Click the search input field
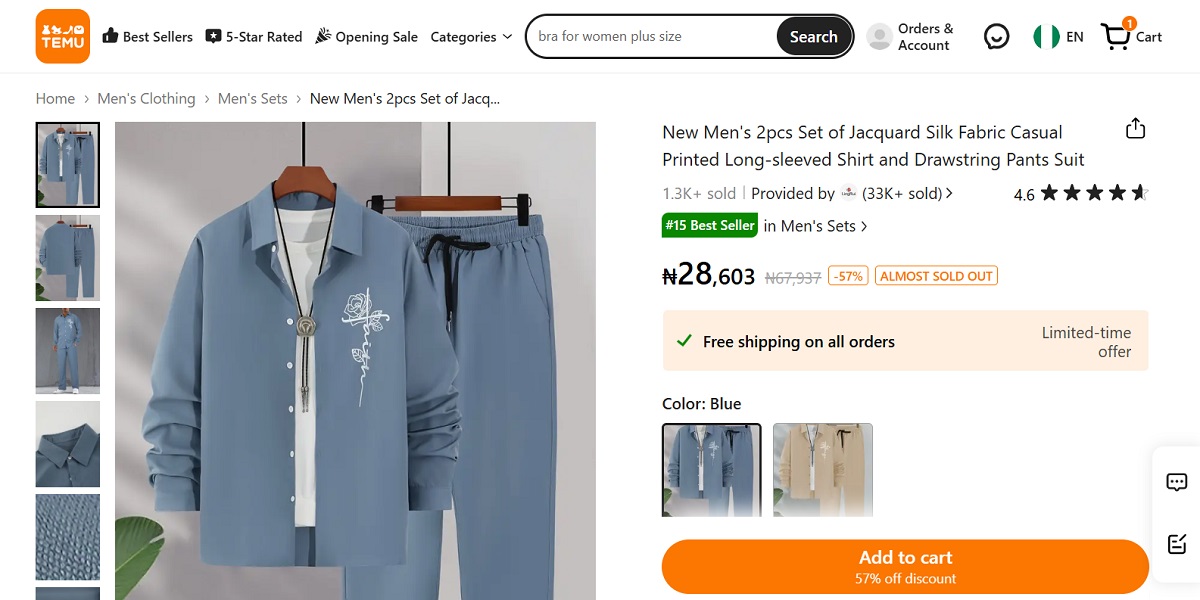The width and height of the screenshot is (1200, 600). (x=650, y=37)
